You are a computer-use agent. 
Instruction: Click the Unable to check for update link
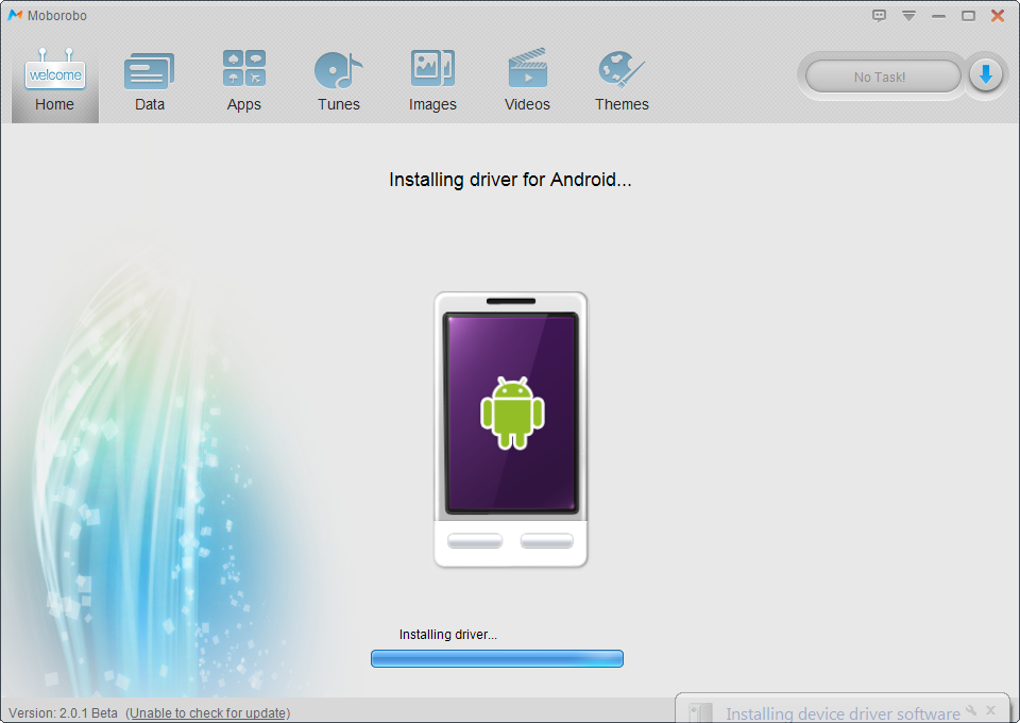coord(208,713)
